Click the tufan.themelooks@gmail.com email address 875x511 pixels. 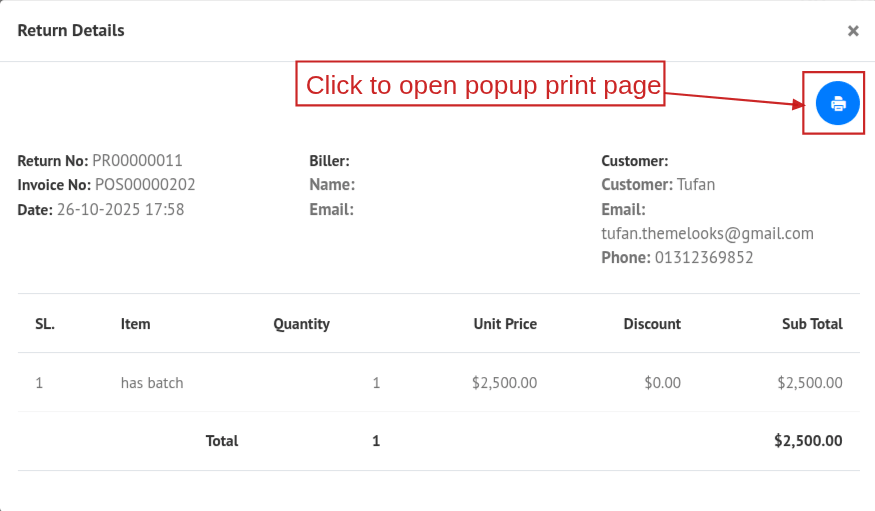pyautogui.click(x=707, y=233)
